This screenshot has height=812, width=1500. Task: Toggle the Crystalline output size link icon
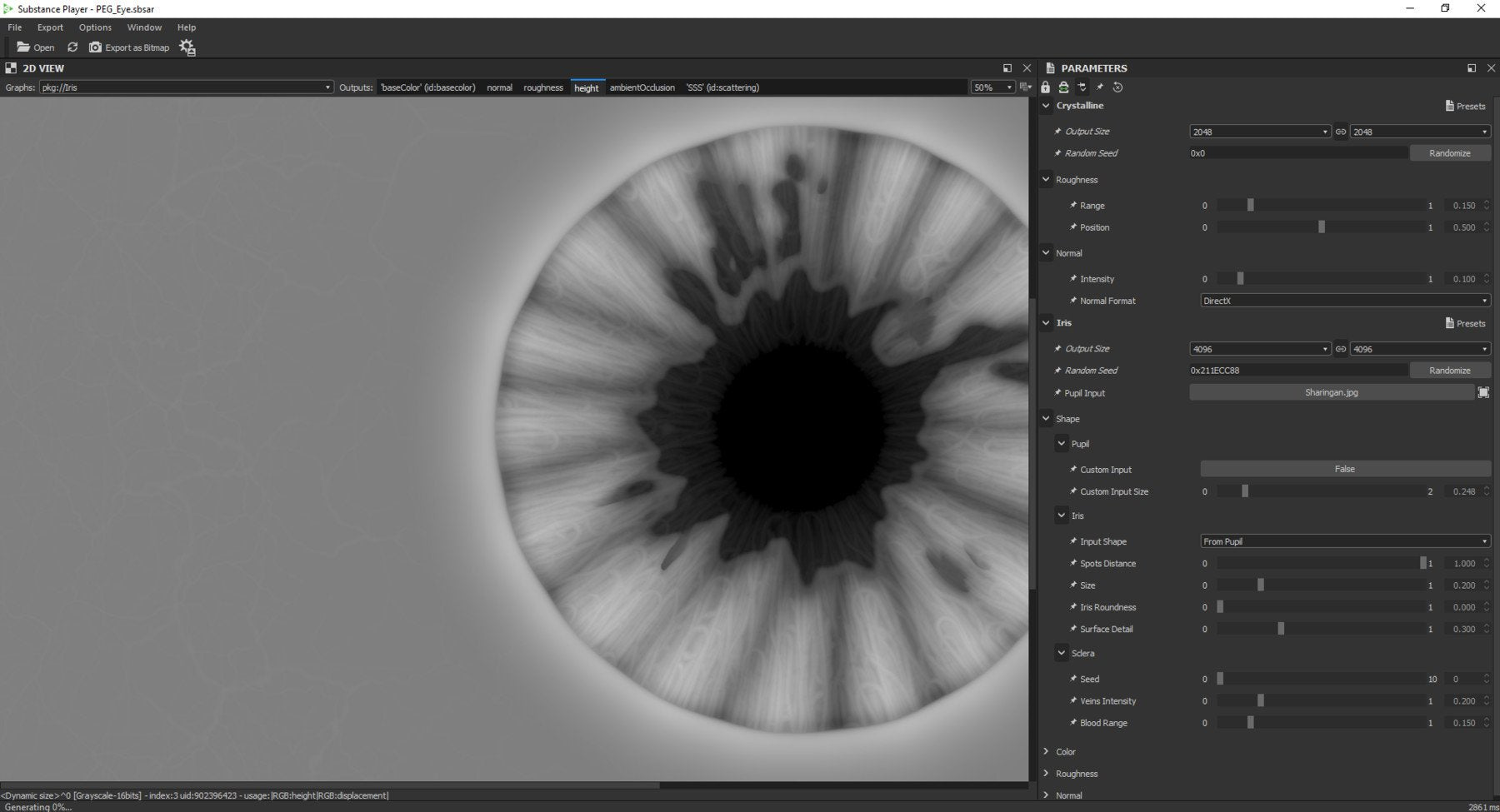pos(1340,132)
